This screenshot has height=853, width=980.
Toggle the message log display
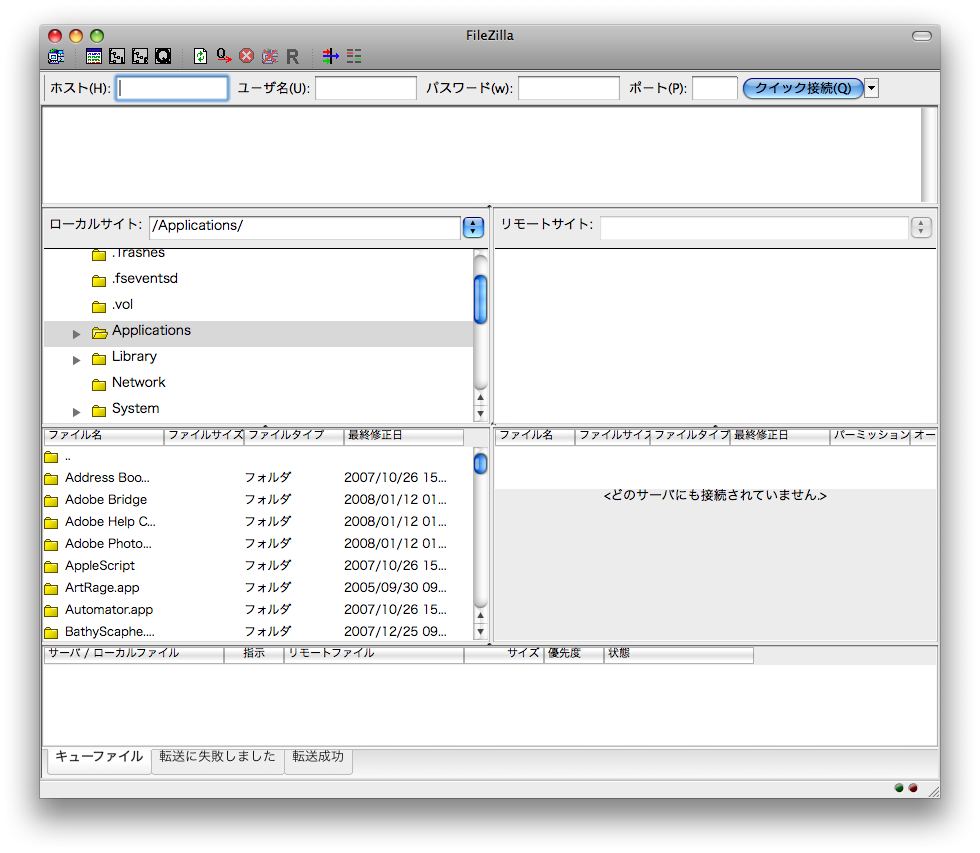tap(94, 56)
